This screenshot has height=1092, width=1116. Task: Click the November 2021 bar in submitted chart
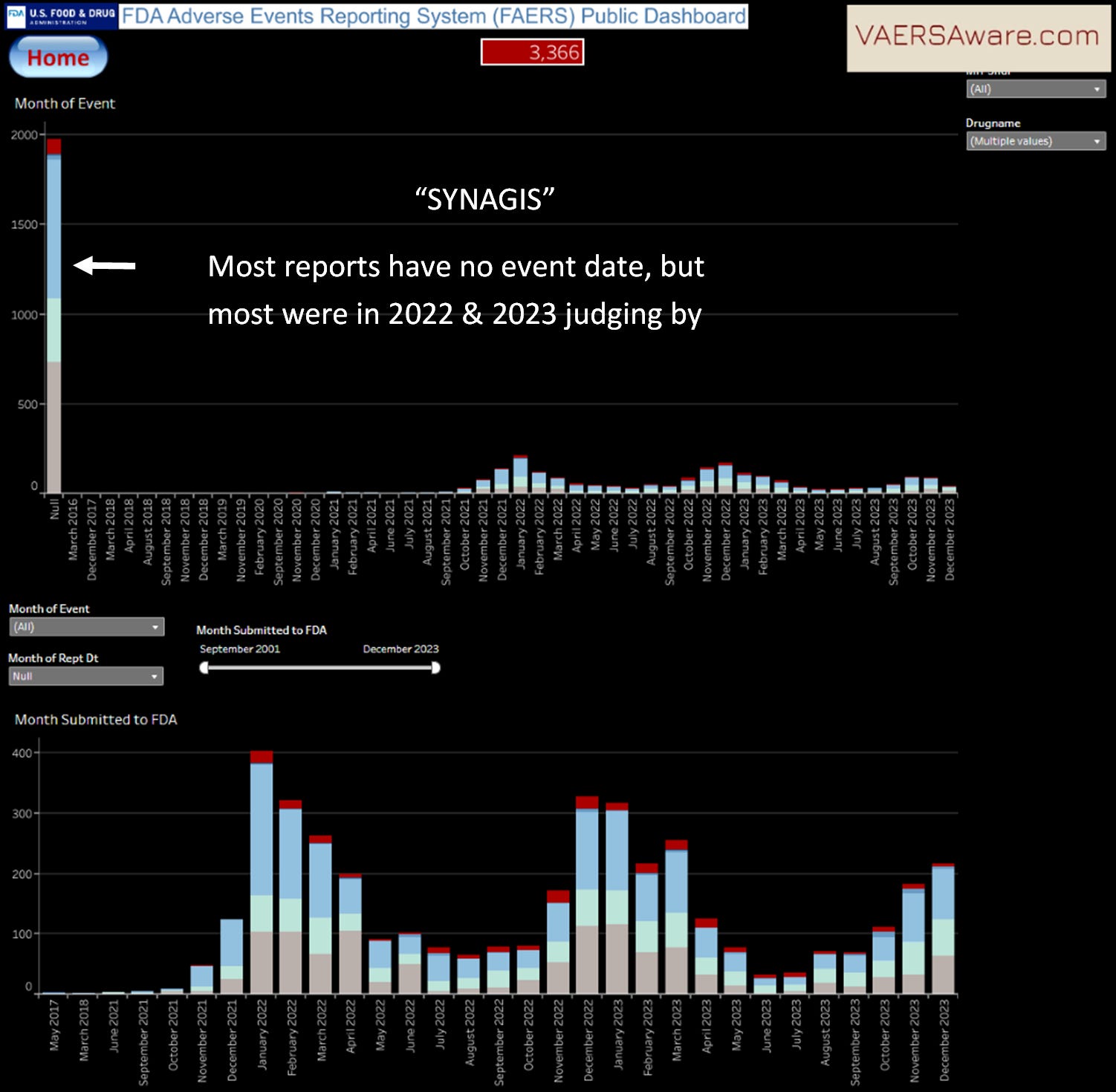click(202, 979)
